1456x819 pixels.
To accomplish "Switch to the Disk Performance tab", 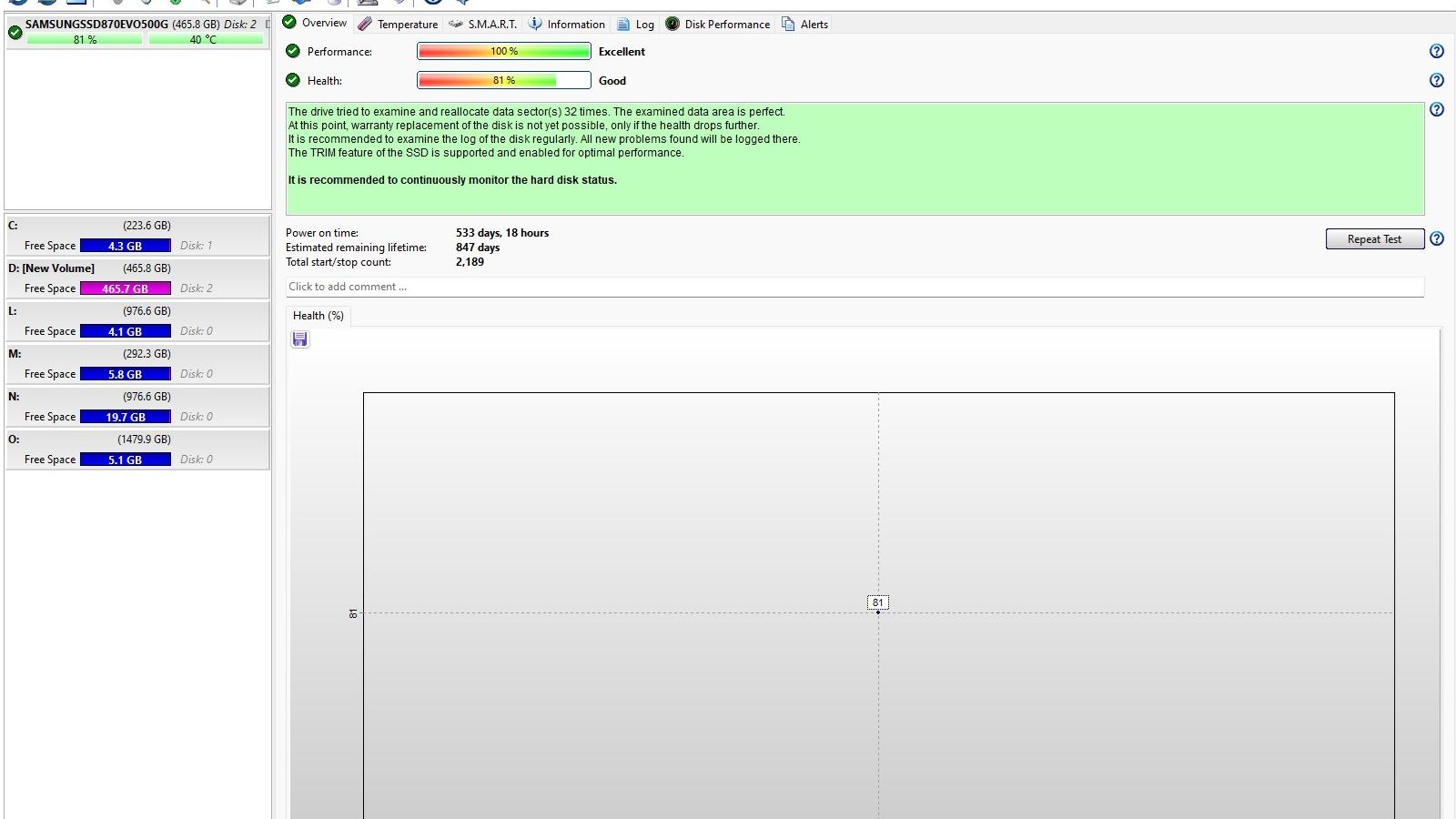I will pyautogui.click(x=717, y=24).
